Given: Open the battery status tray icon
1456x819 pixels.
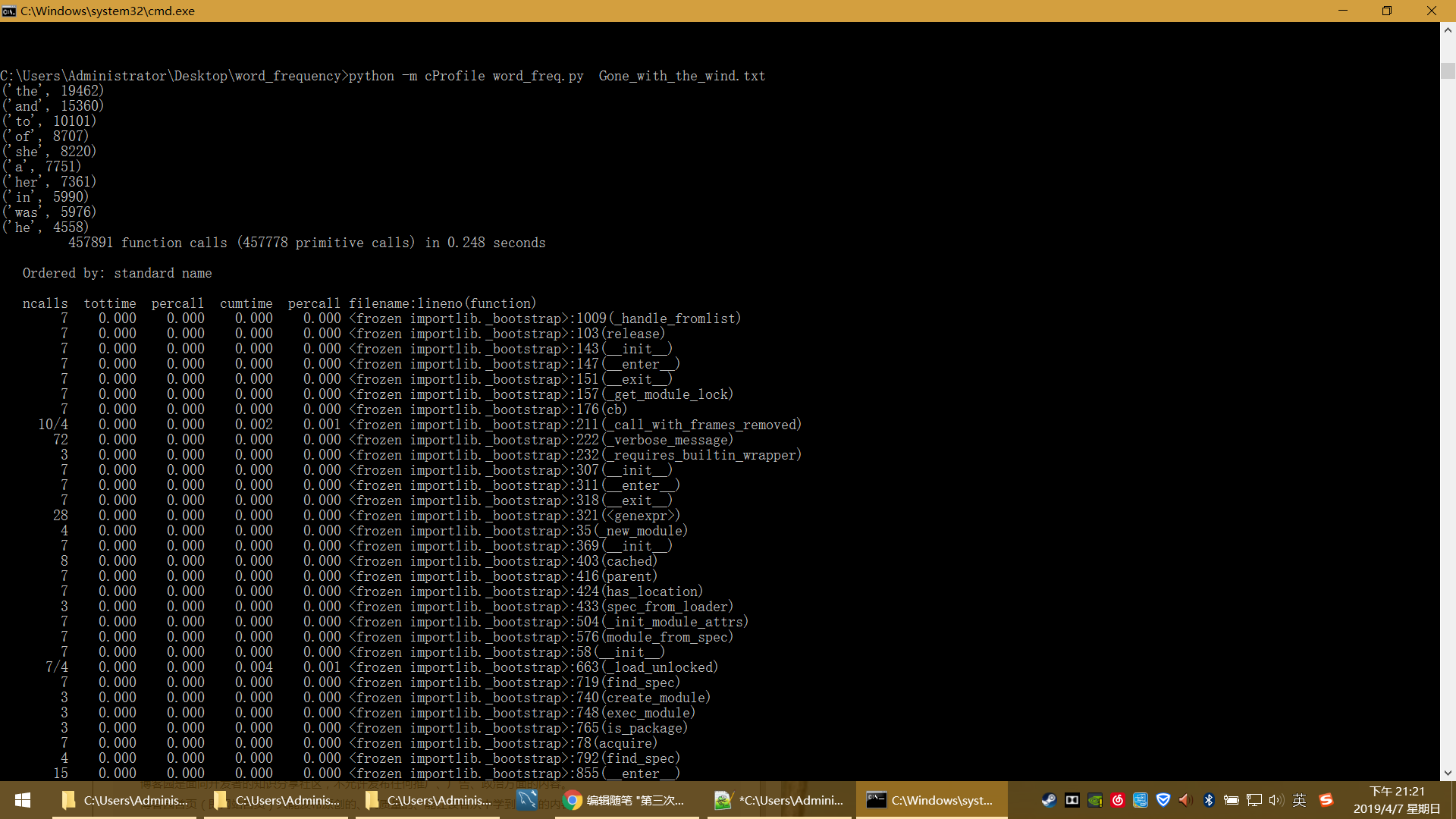Looking at the screenshot, I should click(x=1232, y=800).
